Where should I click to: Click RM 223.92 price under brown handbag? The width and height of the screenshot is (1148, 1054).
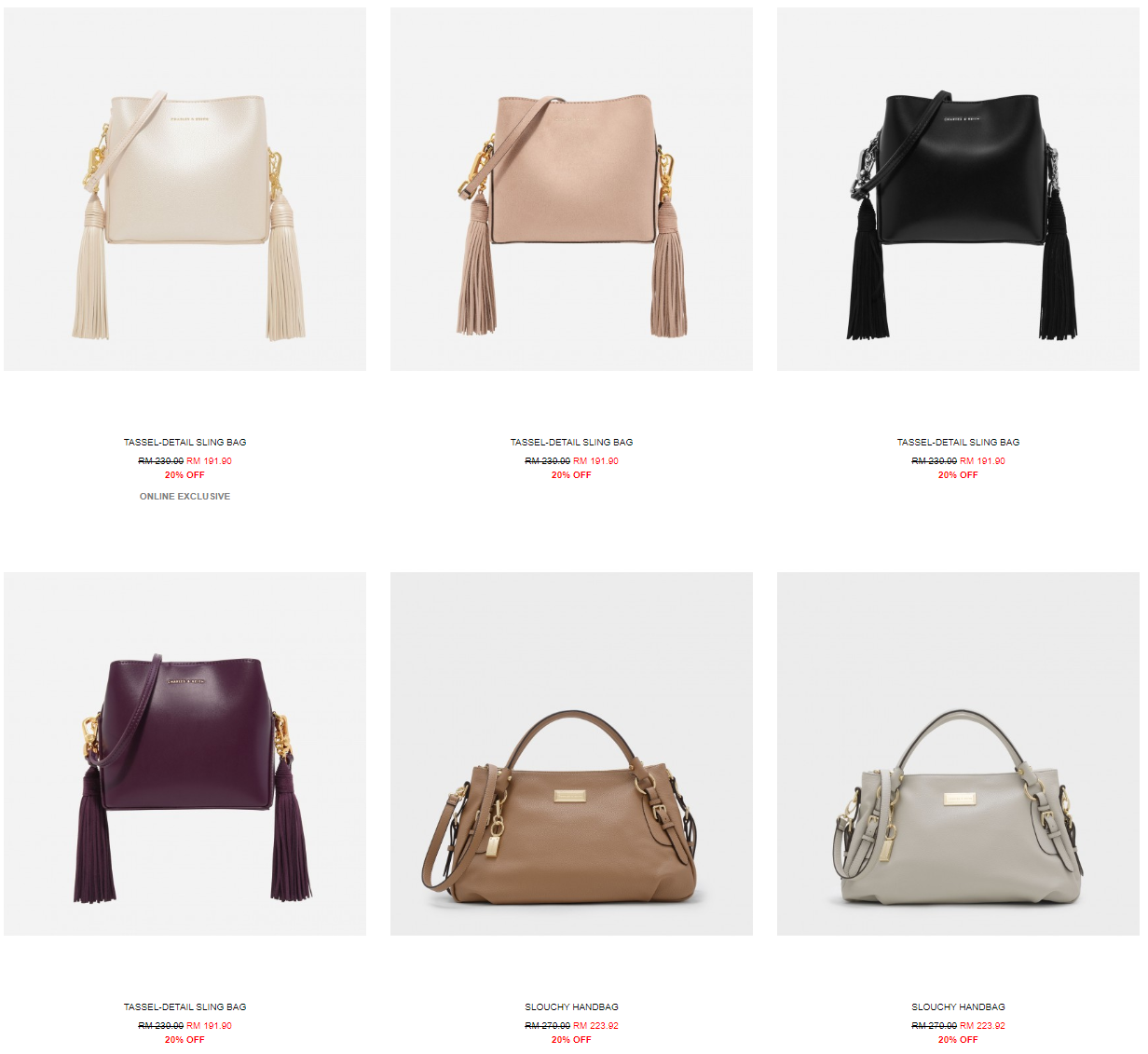[595, 1026]
